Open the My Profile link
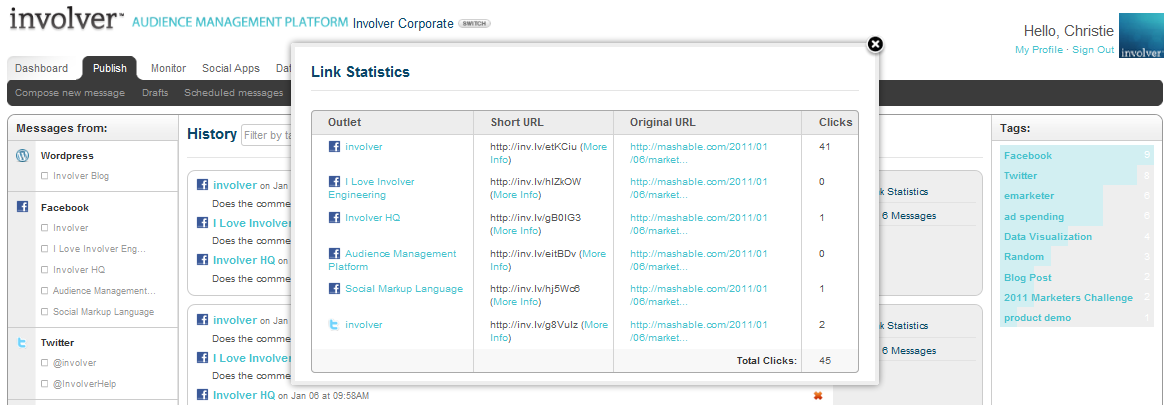Screen dimensions: 1171x405 click(x=1039, y=49)
